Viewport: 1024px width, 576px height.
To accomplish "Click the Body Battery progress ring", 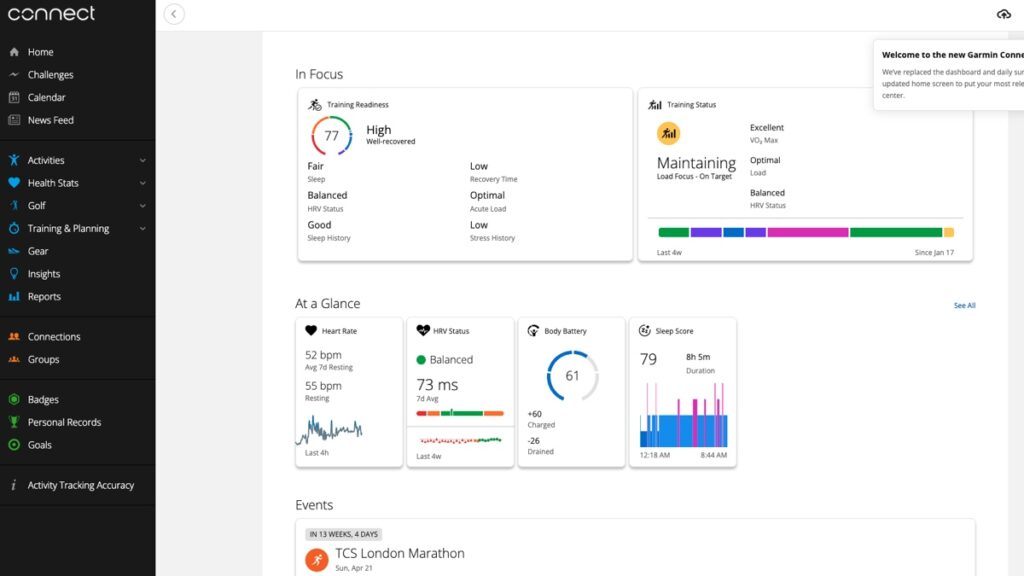I will point(571,376).
